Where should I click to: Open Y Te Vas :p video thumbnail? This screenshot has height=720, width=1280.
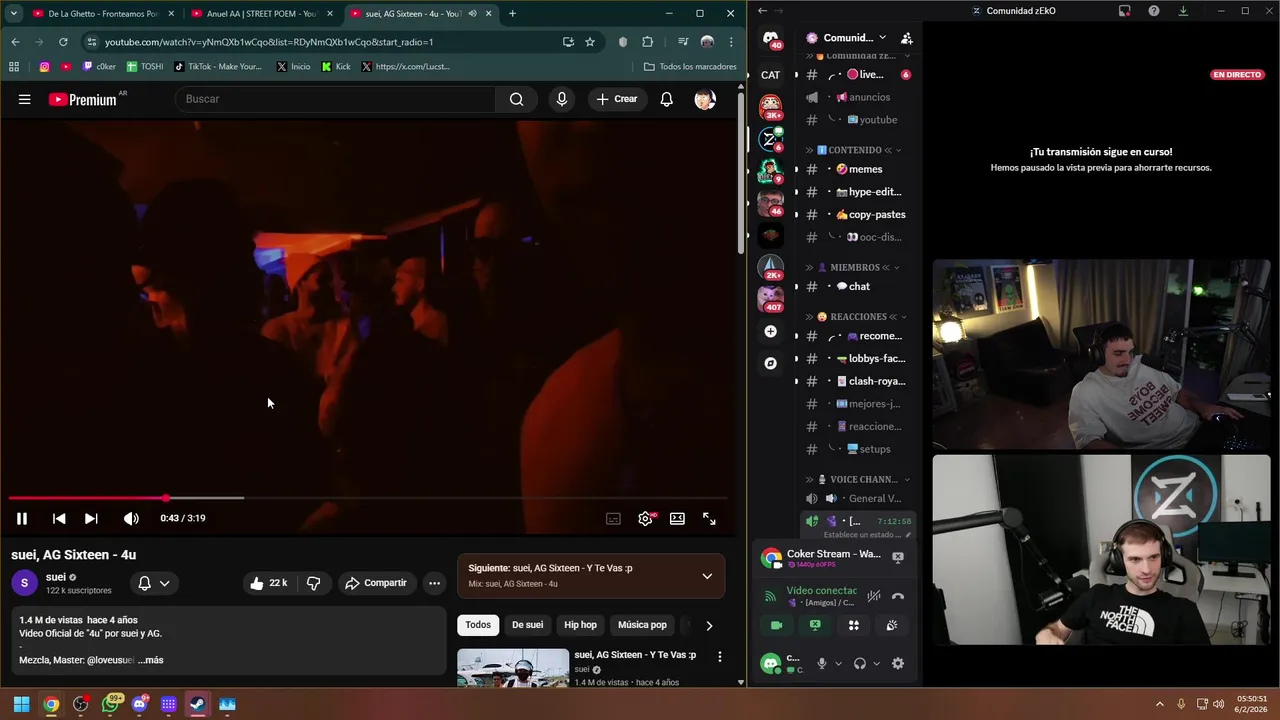click(x=513, y=668)
